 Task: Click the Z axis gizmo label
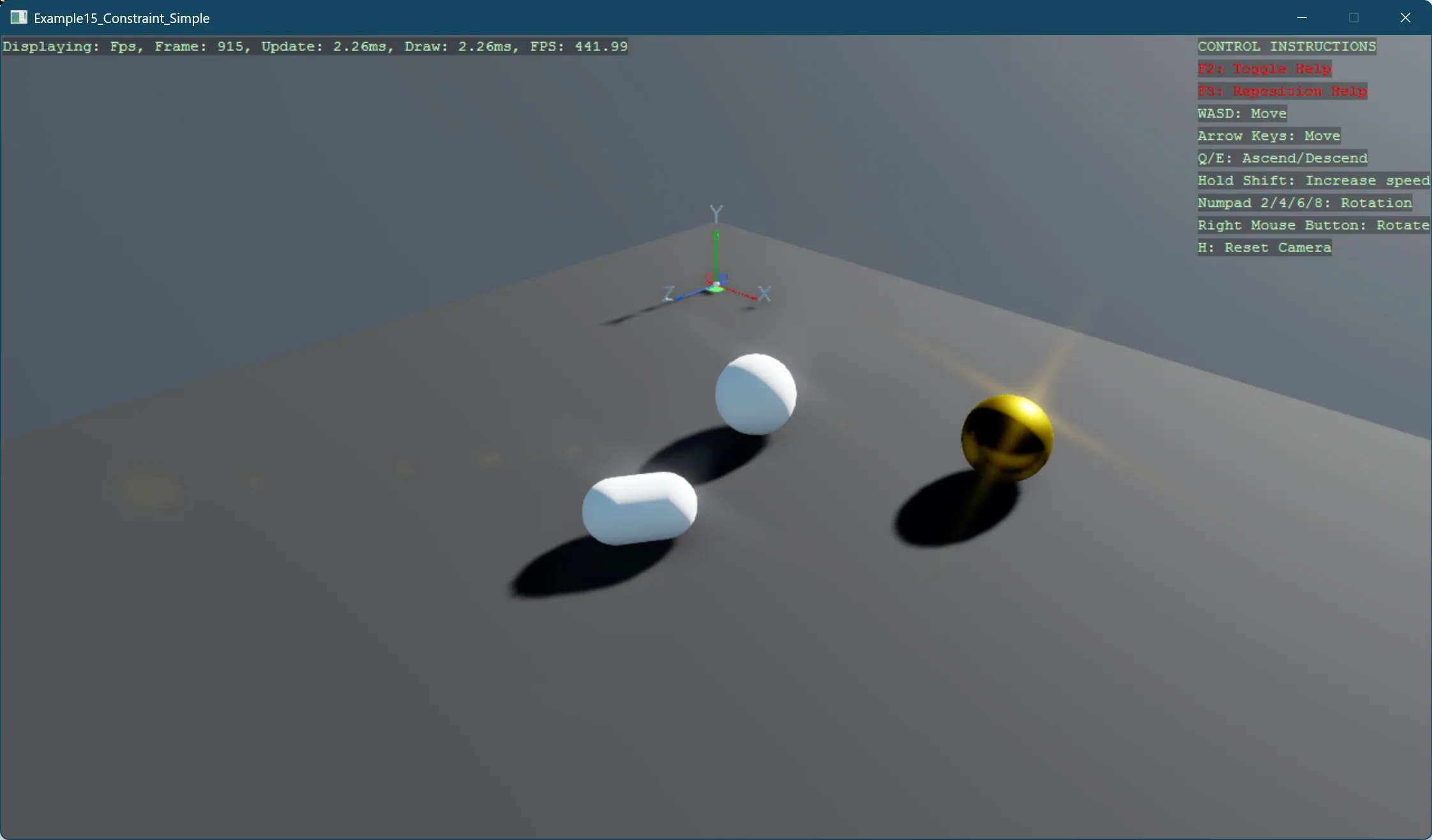click(x=668, y=294)
